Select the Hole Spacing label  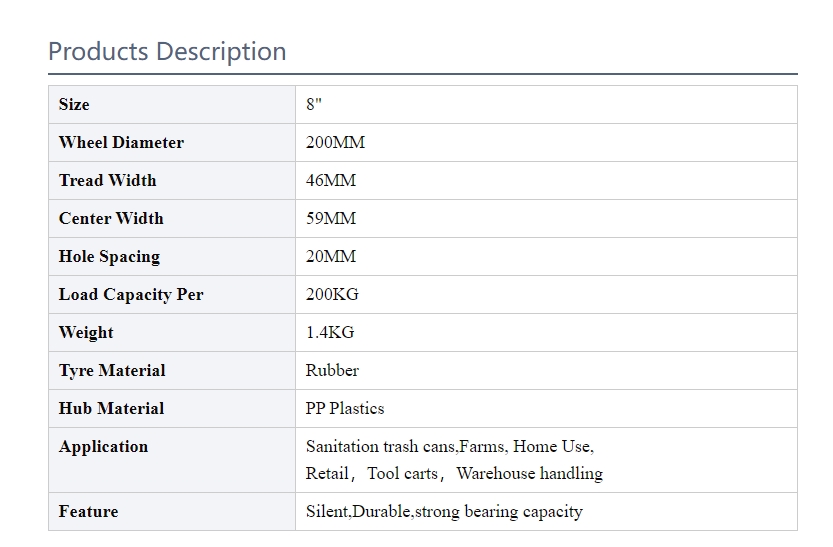tap(109, 257)
